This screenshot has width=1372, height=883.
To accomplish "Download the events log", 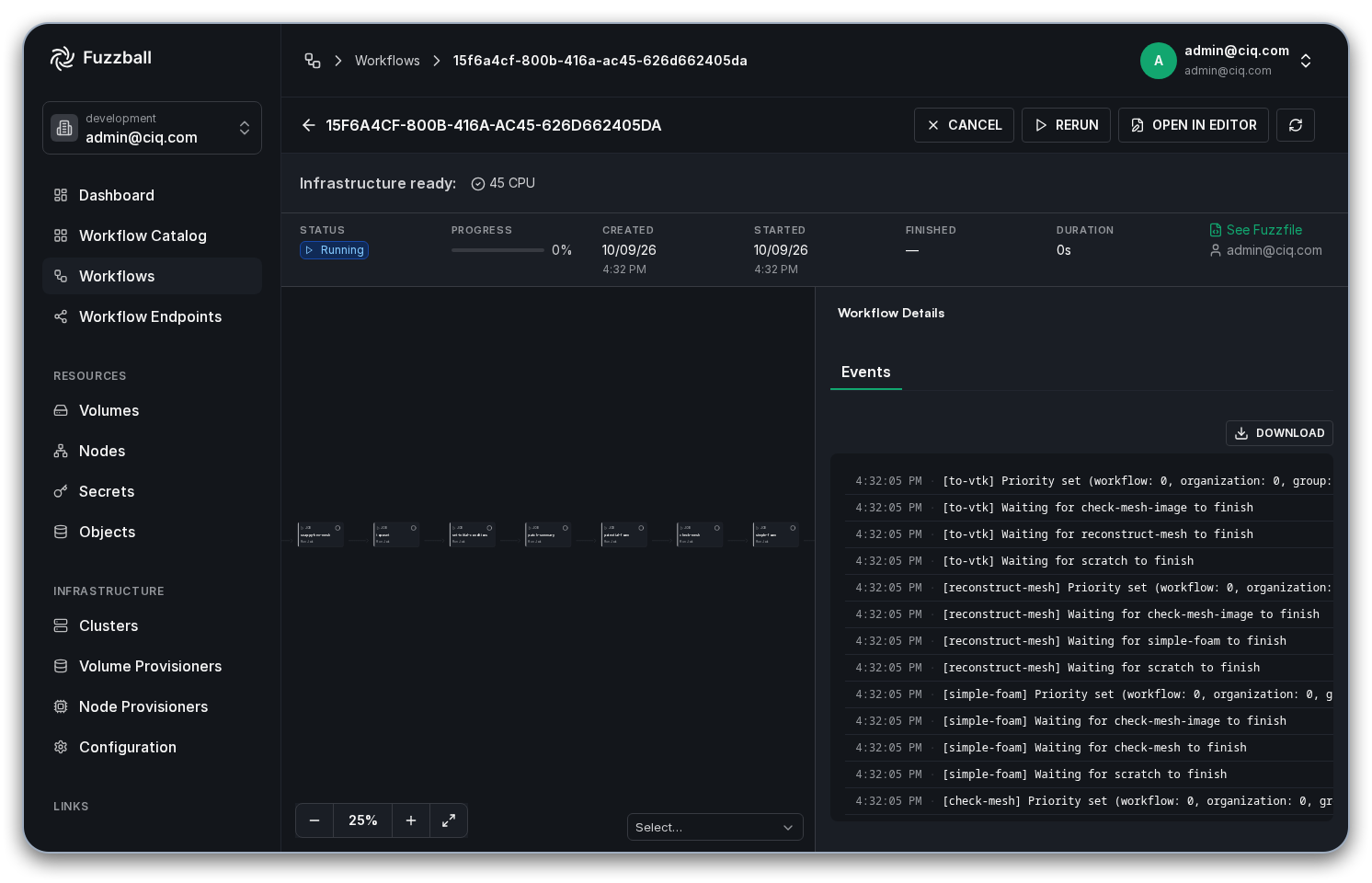I will tap(1279, 433).
